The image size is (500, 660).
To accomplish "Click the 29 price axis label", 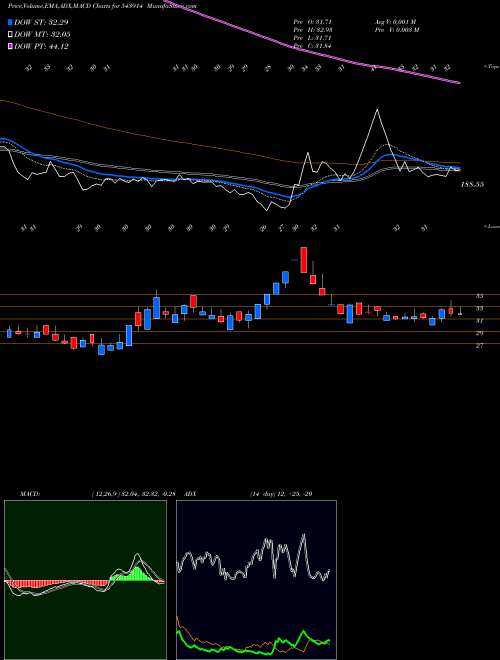I will coord(479,333).
